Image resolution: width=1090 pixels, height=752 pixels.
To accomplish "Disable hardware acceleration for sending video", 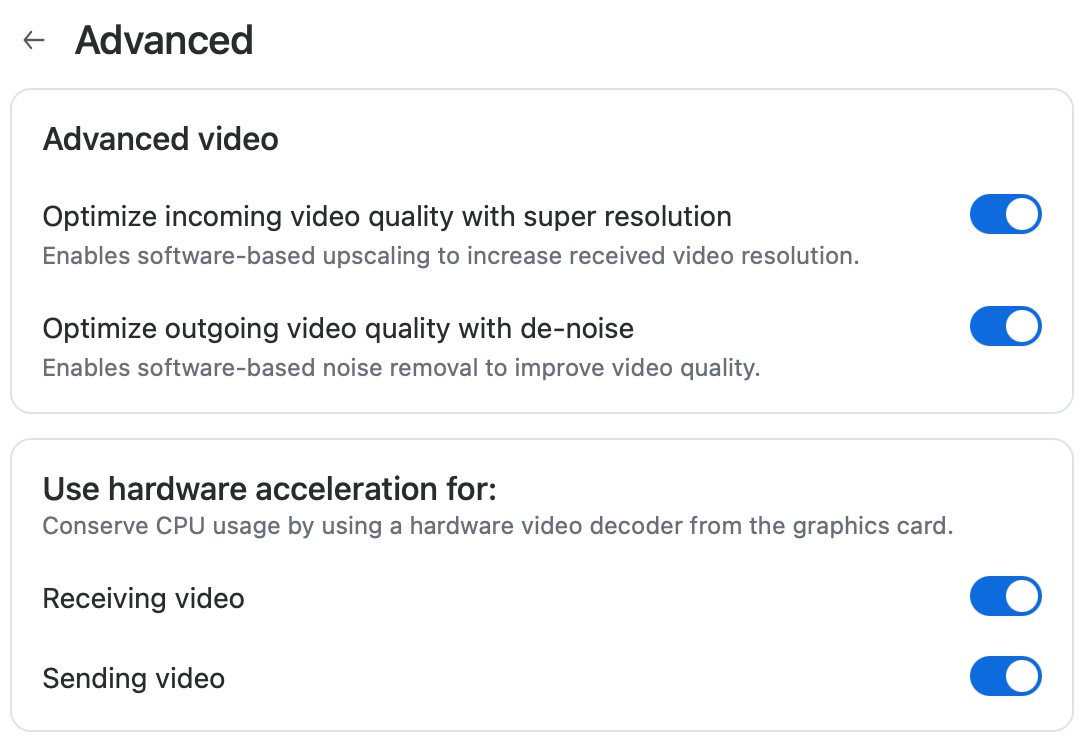I will pyautogui.click(x=1006, y=676).
